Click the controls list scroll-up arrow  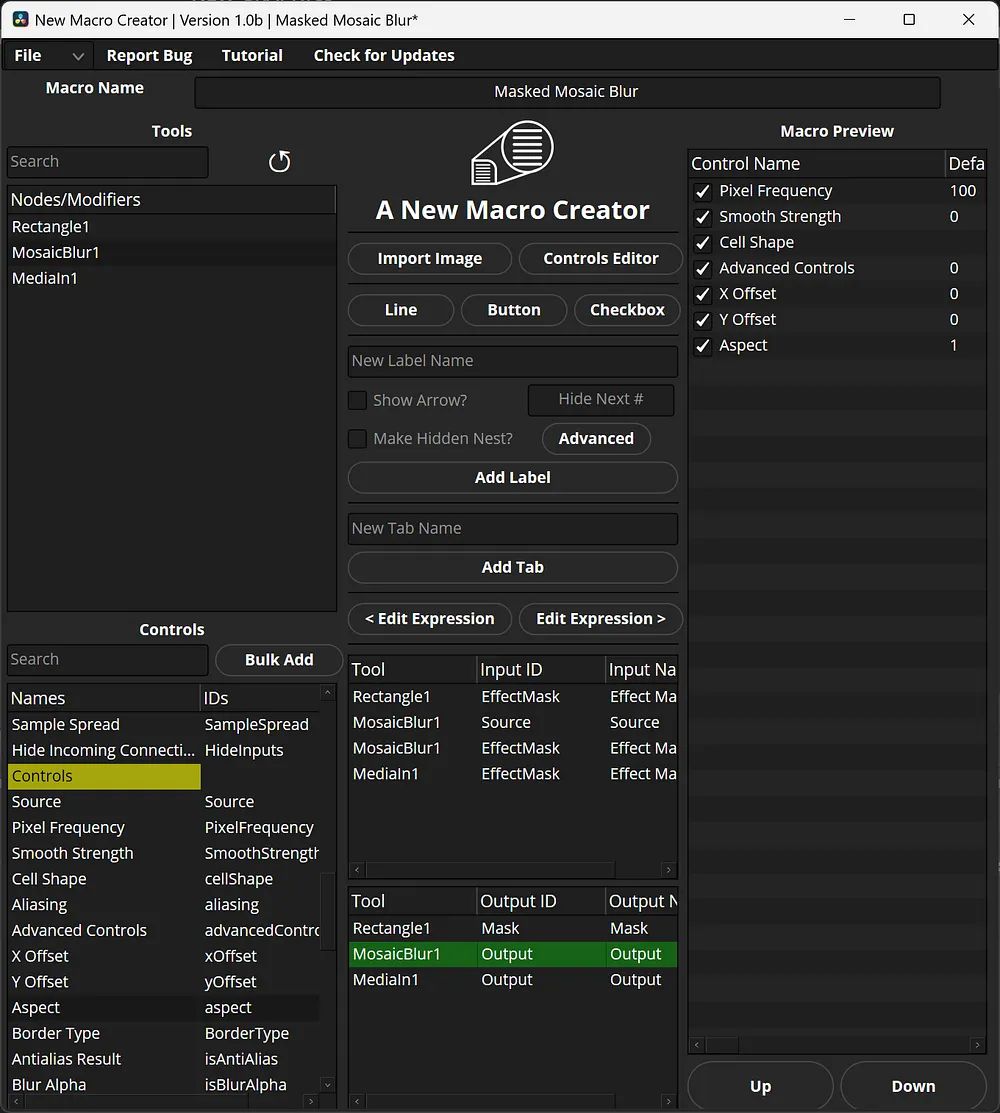pyautogui.click(x=327, y=692)
